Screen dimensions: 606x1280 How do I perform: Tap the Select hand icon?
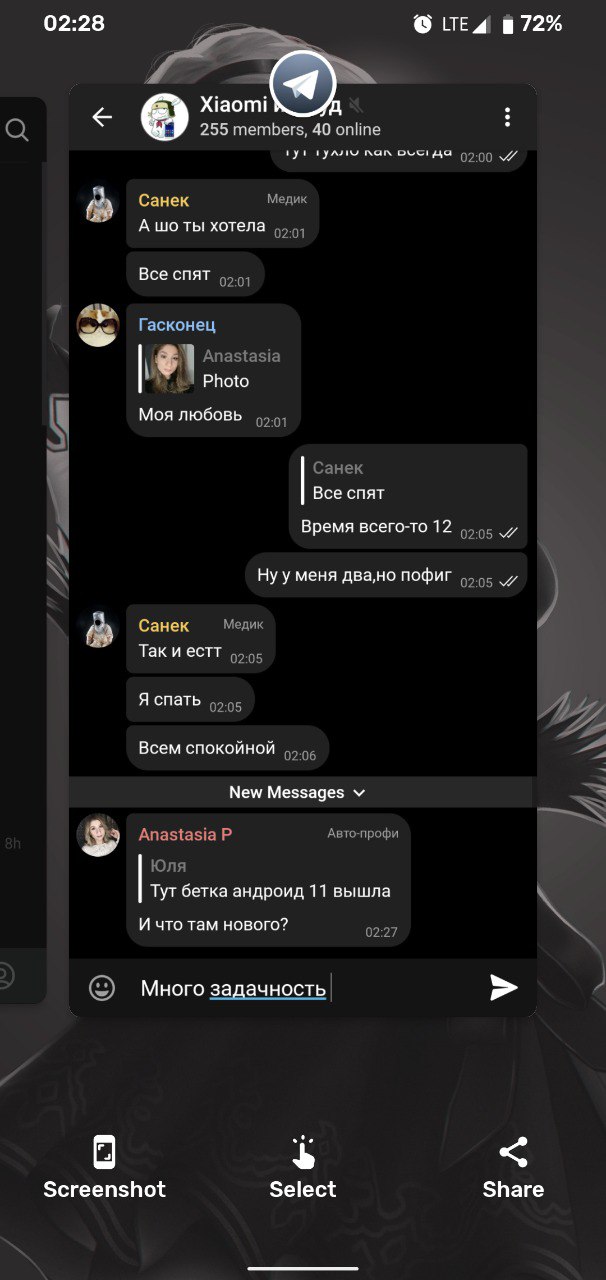[x=303, y=1152]
